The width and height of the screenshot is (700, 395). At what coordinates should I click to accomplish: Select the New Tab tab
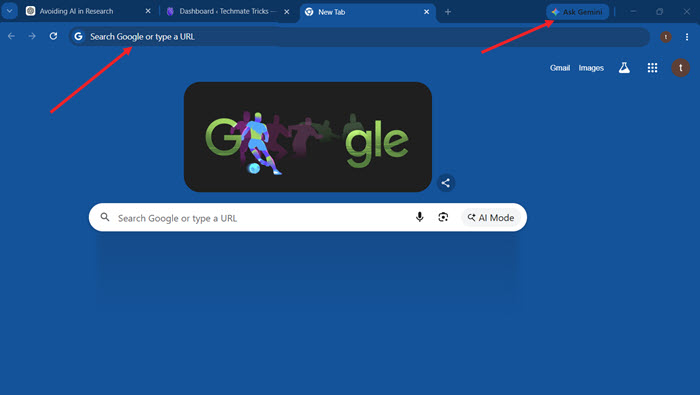(x=368, y=12)
